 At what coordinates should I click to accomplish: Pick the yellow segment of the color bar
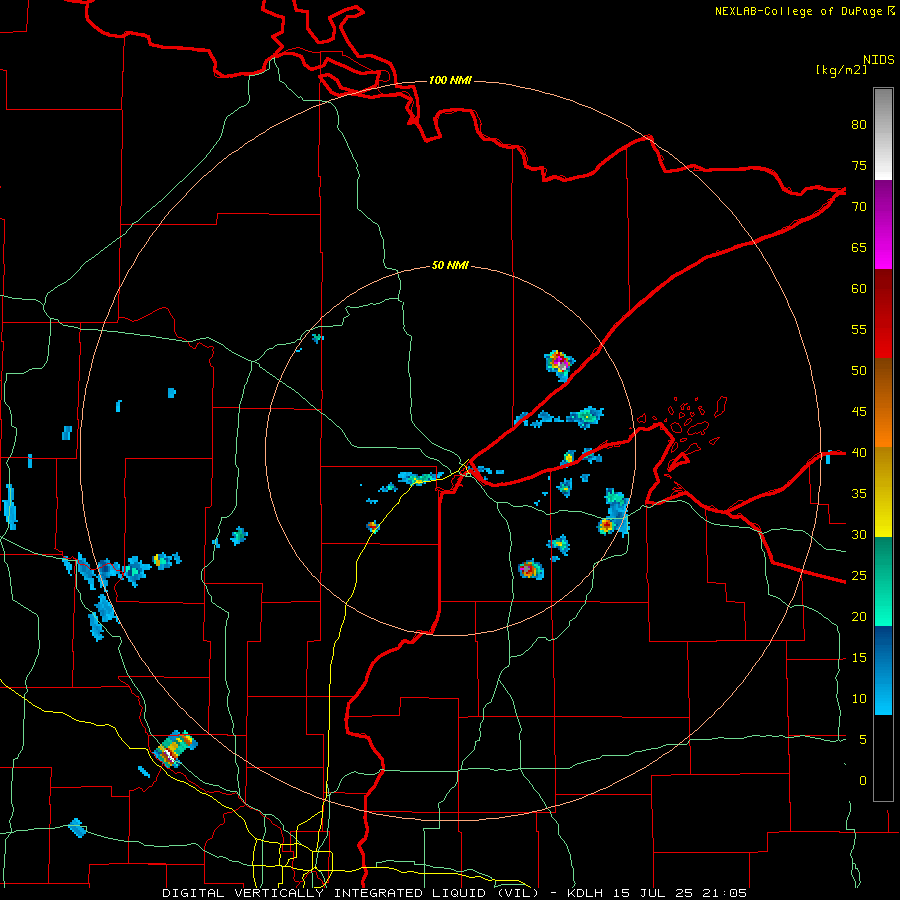coord(883,492)
